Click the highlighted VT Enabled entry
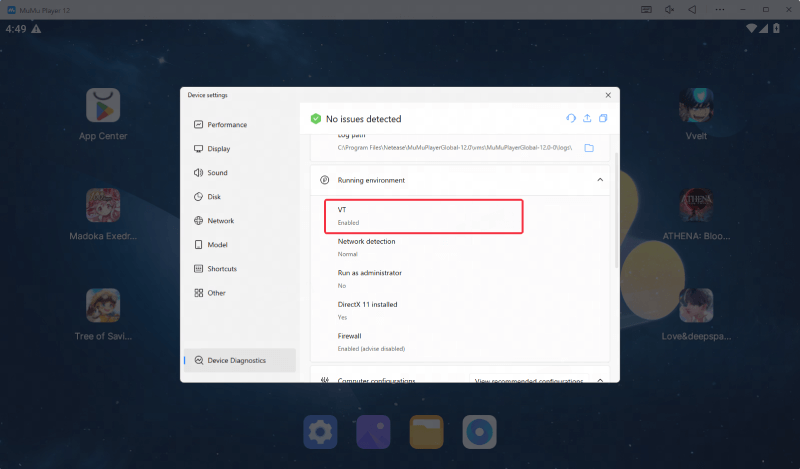The height and width of the screenshot is (469, 800). coord(423,216)
